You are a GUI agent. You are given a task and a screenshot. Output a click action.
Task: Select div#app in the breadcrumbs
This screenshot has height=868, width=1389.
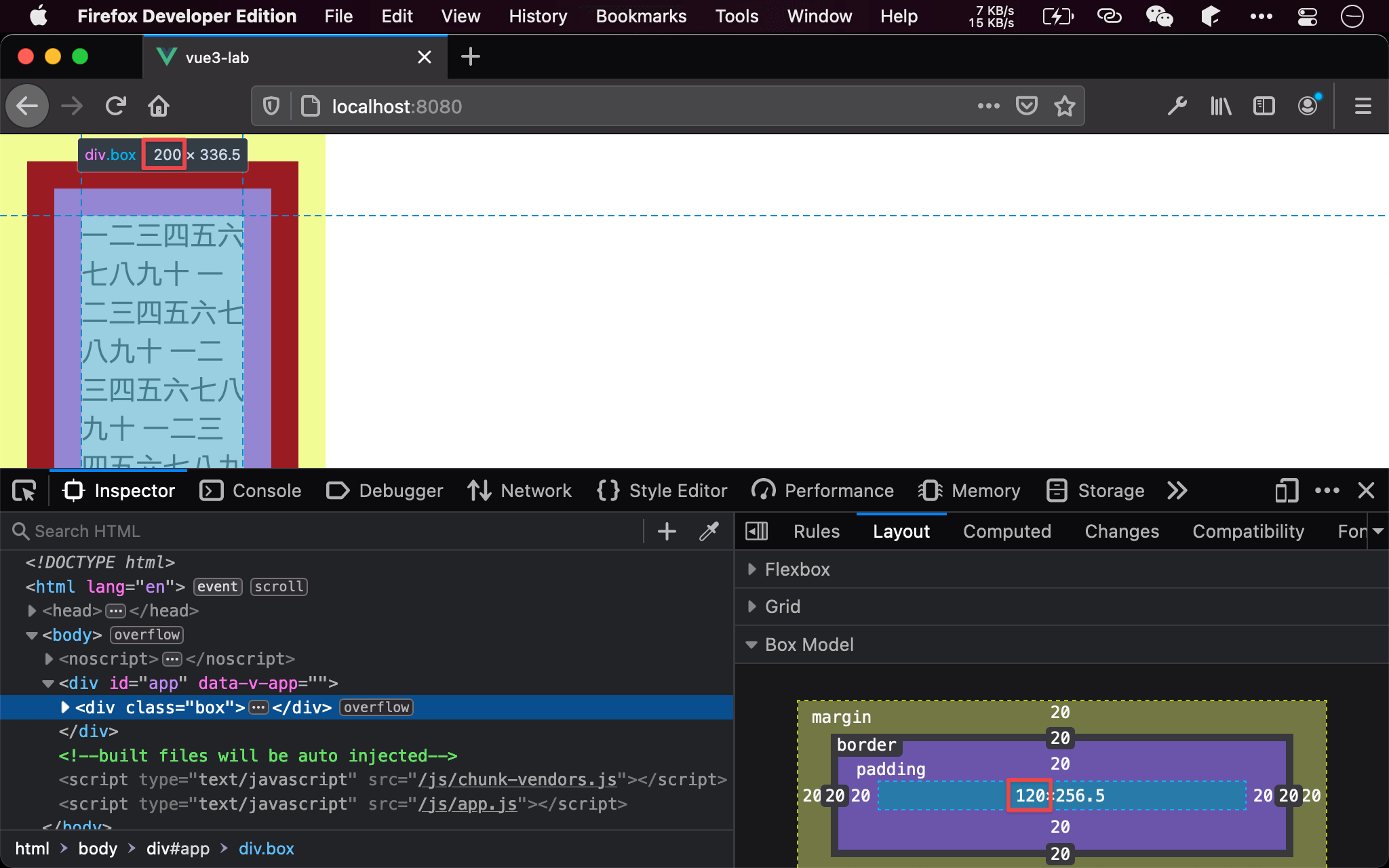[178, 849]
